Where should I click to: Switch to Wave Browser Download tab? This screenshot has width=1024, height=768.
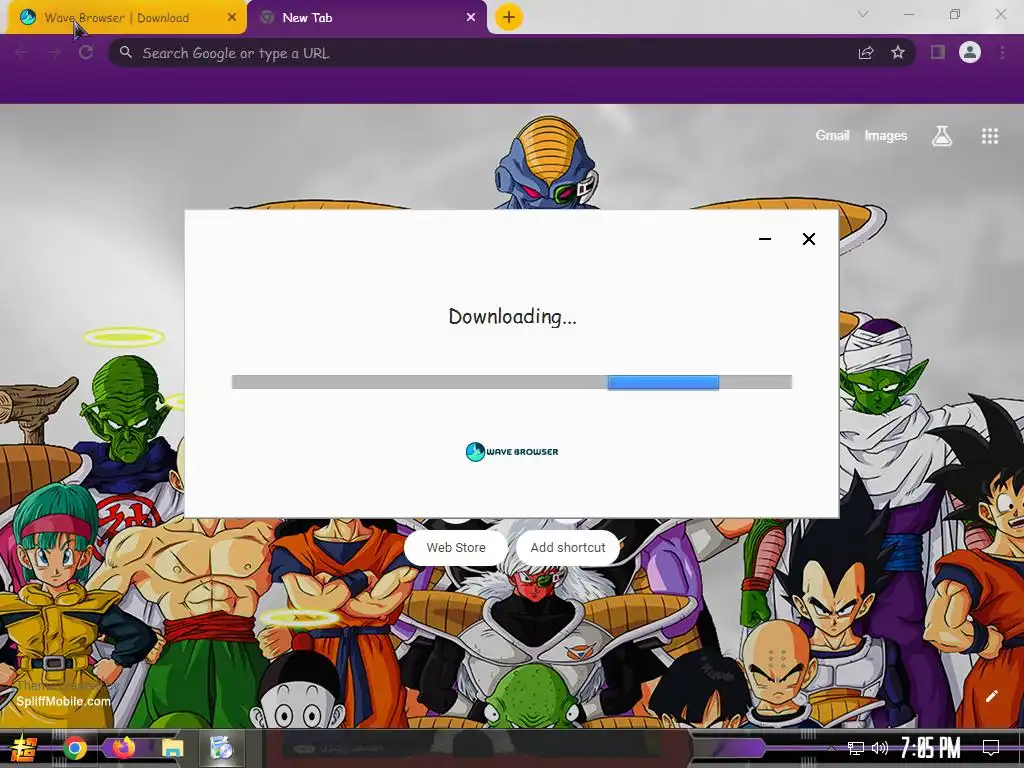tap(127, 18)
